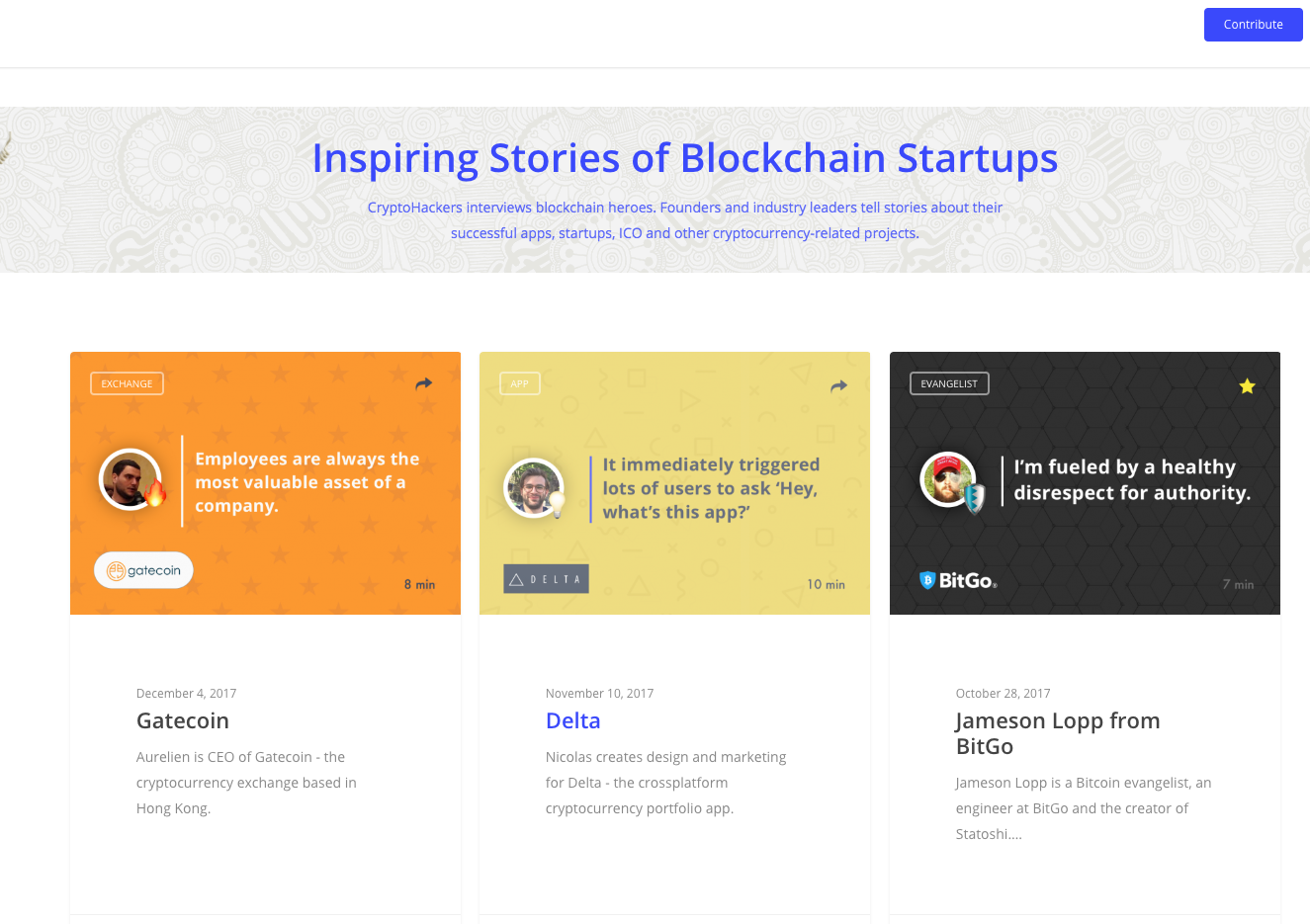Click the Contribute button
Viewport: 1310px width, 924px height.
click(x=1253, y=25)
